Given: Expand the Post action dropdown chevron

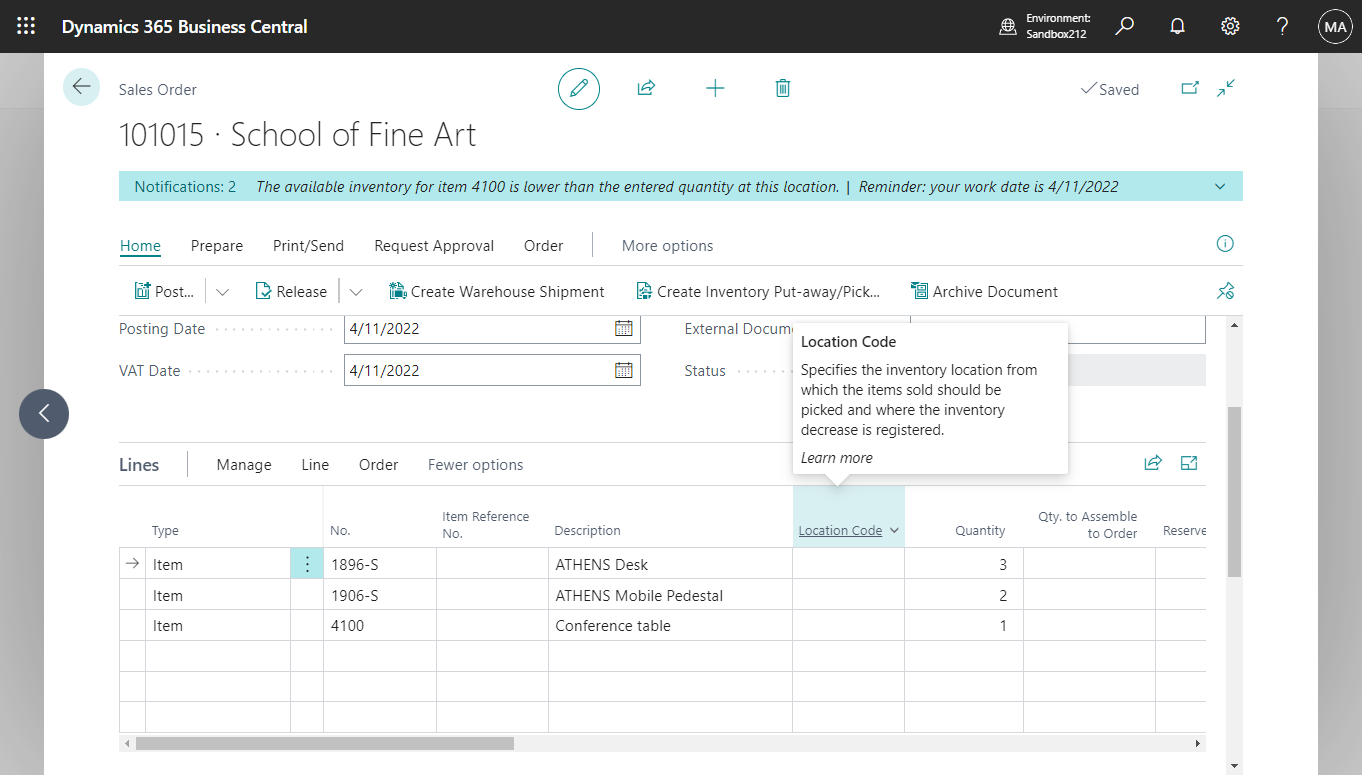Looking at the screenshot, I should coord(222,291).
